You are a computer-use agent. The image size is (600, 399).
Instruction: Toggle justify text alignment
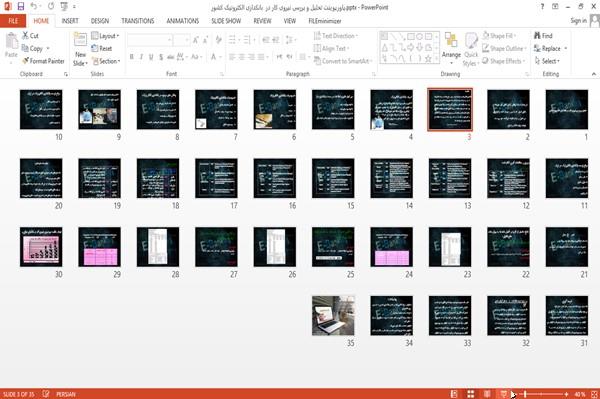click(261, 57)
